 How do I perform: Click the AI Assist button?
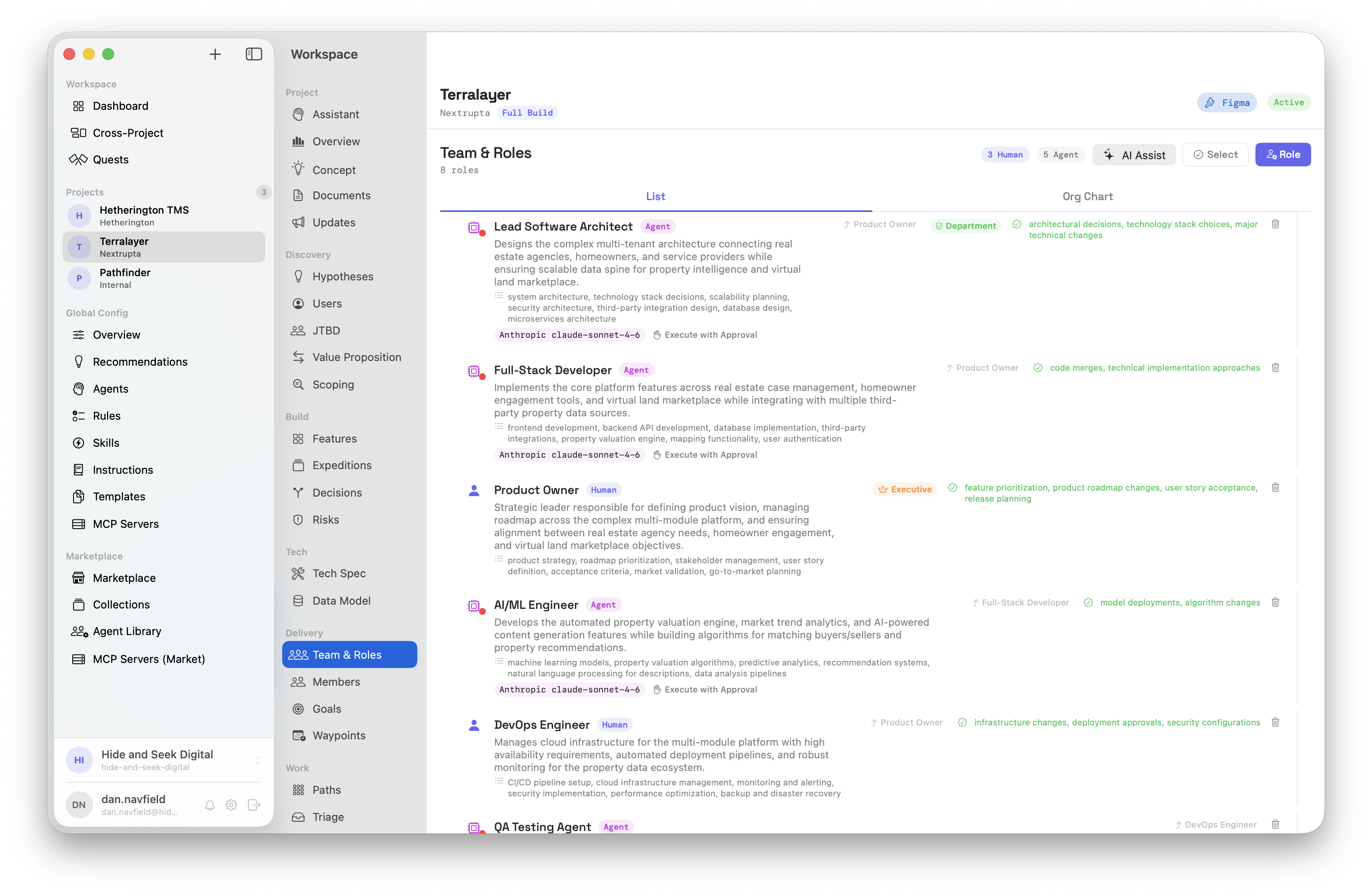1133,155
